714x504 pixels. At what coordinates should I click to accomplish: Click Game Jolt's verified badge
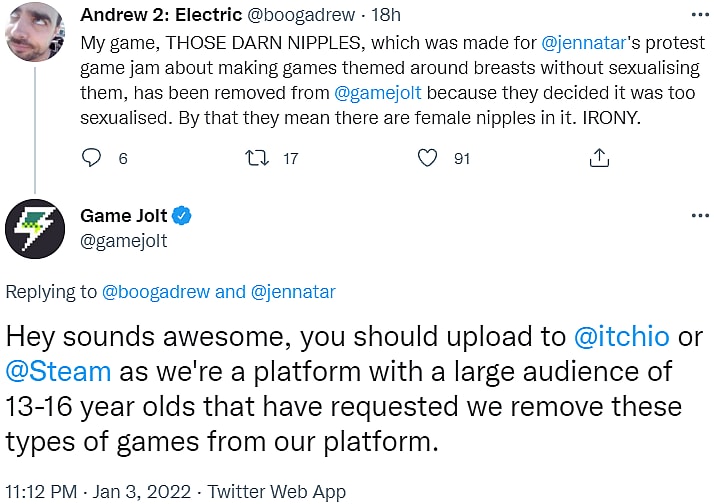[x=184, y=215]
